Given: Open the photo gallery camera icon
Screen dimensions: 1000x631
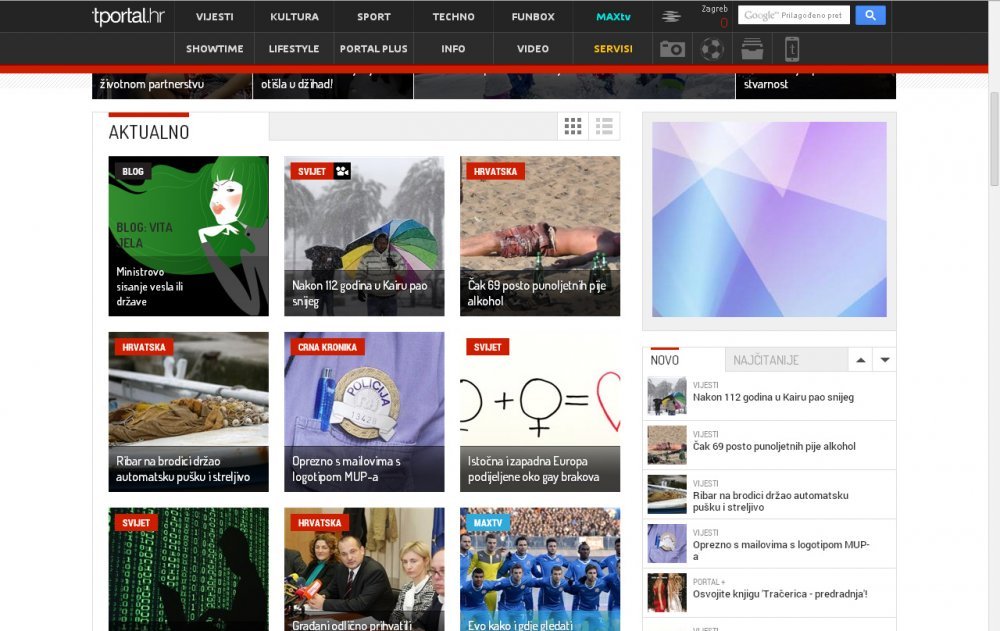Looking at the screenshot, I should click(672, 49).
